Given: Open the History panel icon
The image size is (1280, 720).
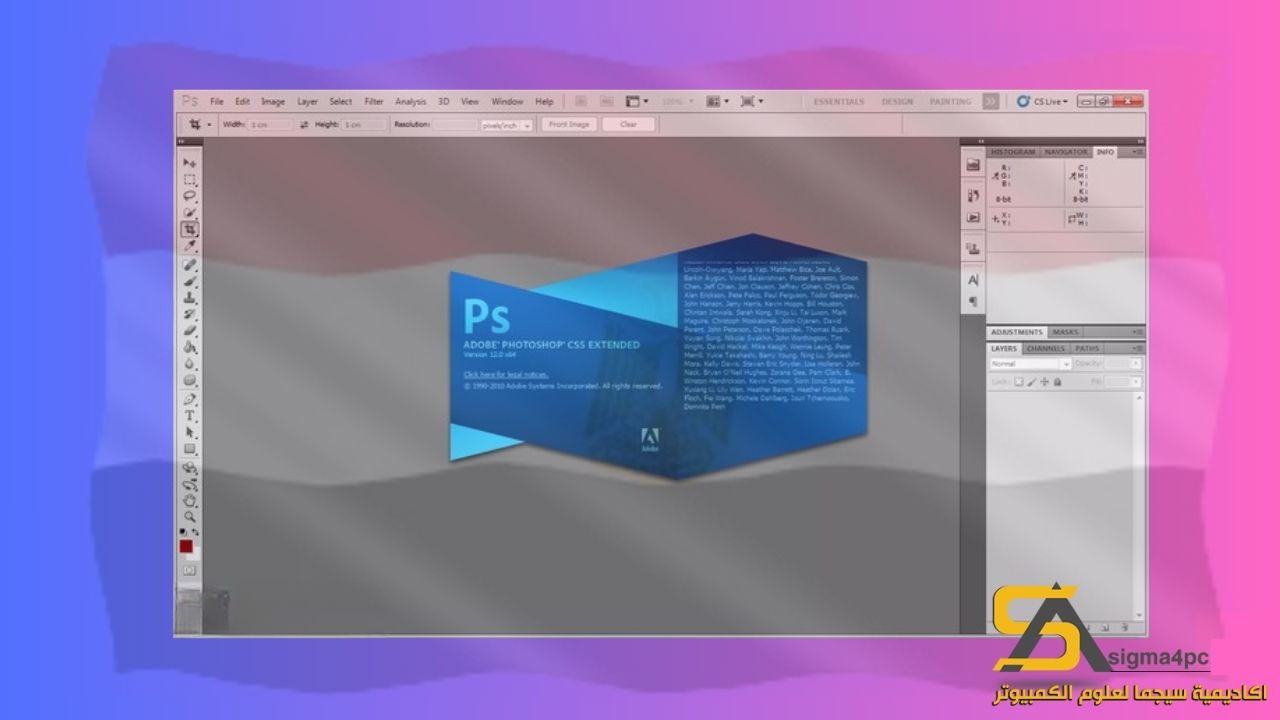Looking at the screenshot, I should [x=973, y=195].
